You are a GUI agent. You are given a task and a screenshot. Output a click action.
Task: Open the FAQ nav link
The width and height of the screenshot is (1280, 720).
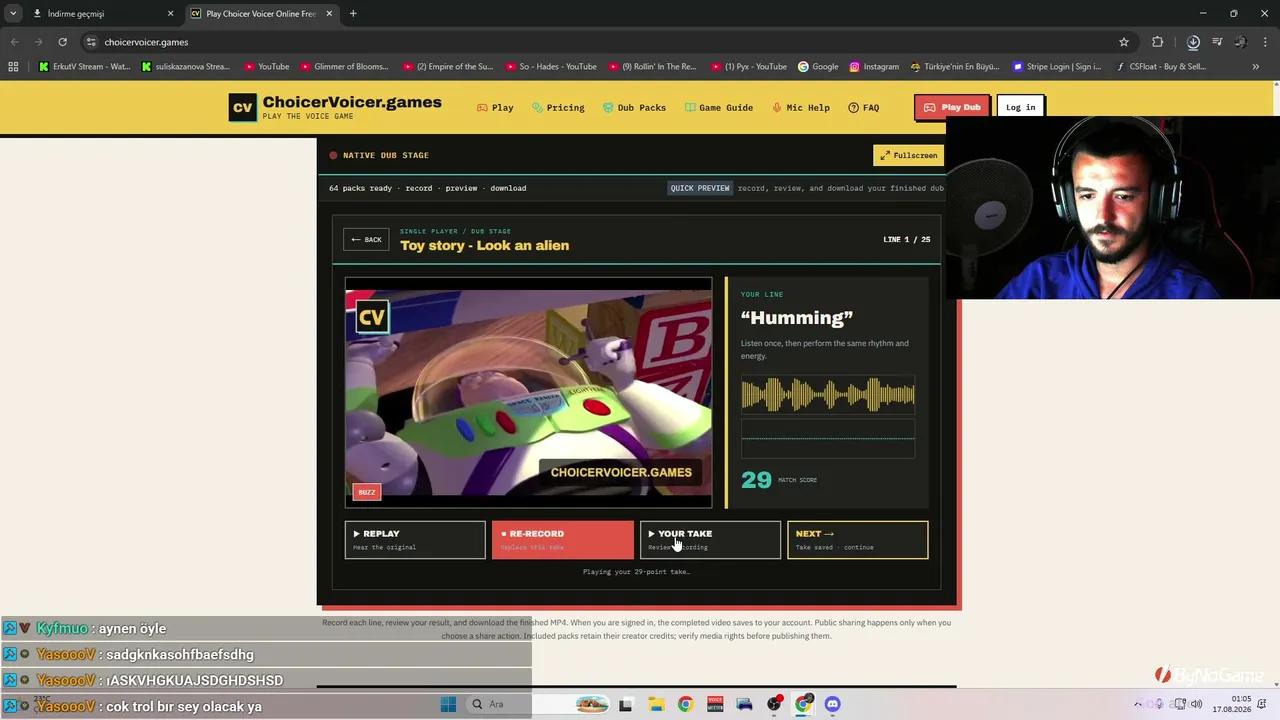point(863,108)
